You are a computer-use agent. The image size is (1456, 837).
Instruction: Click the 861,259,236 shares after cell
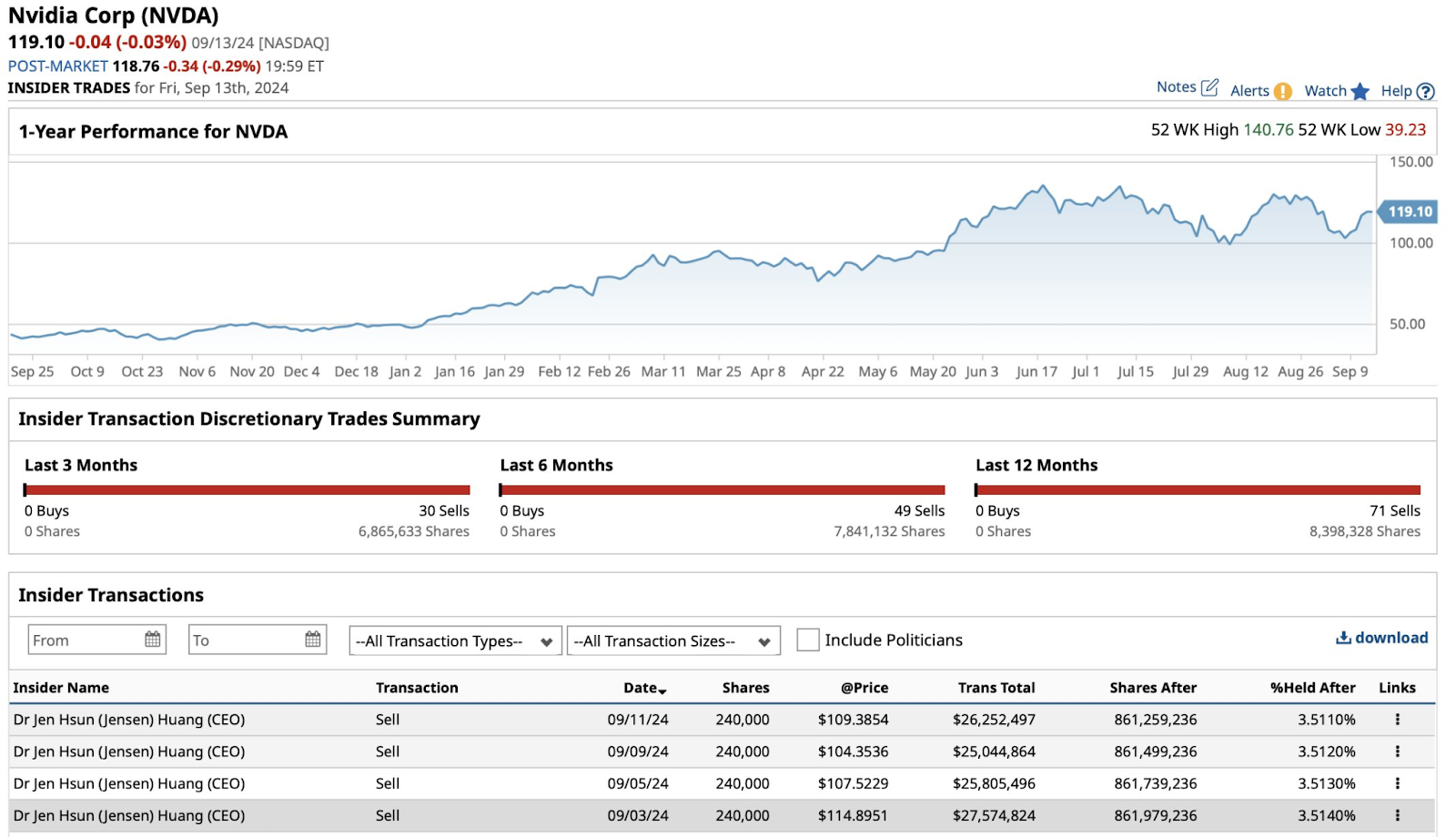(x=1156, y=720)
